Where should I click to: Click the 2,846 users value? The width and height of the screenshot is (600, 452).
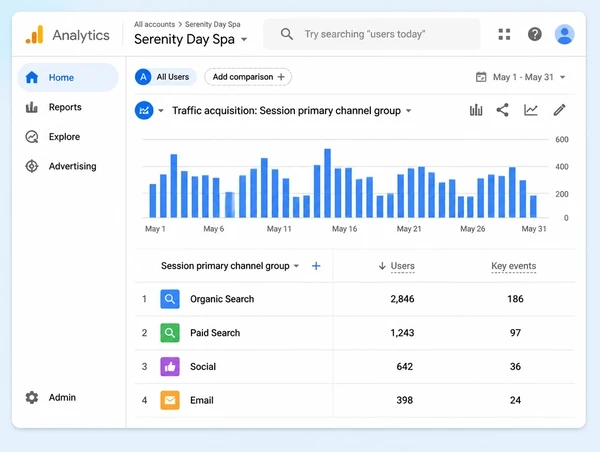[402, 299]
